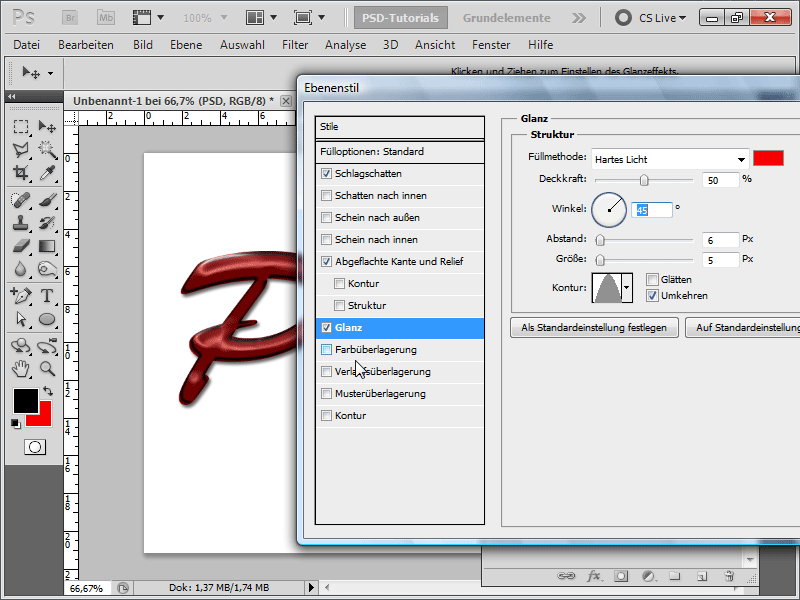Screen dimensions: 800x600
Task: Enable Farbüberlagerung checkbox
Action: 326,349
